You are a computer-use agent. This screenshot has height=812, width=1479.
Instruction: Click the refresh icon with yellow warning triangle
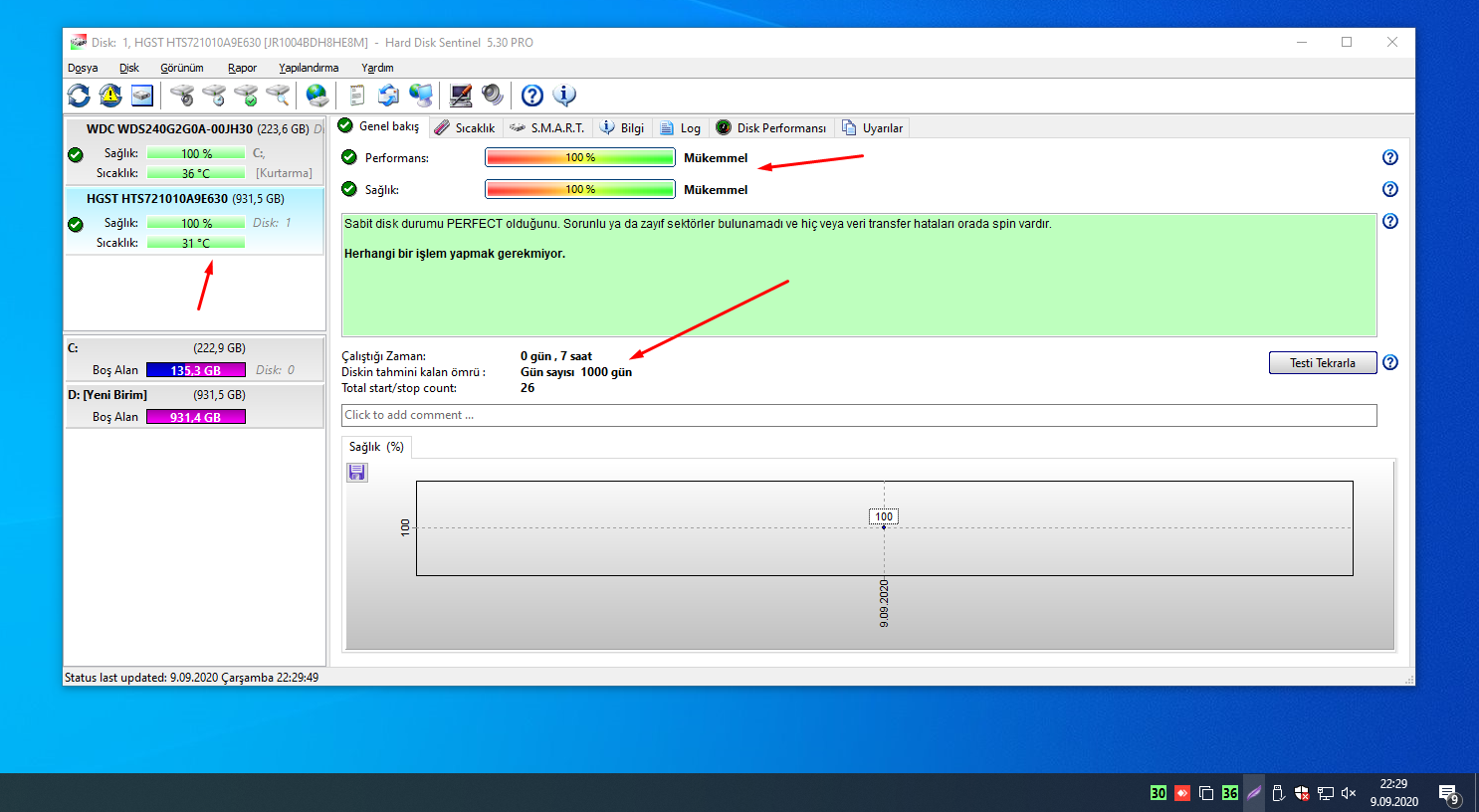coord(110,96)
